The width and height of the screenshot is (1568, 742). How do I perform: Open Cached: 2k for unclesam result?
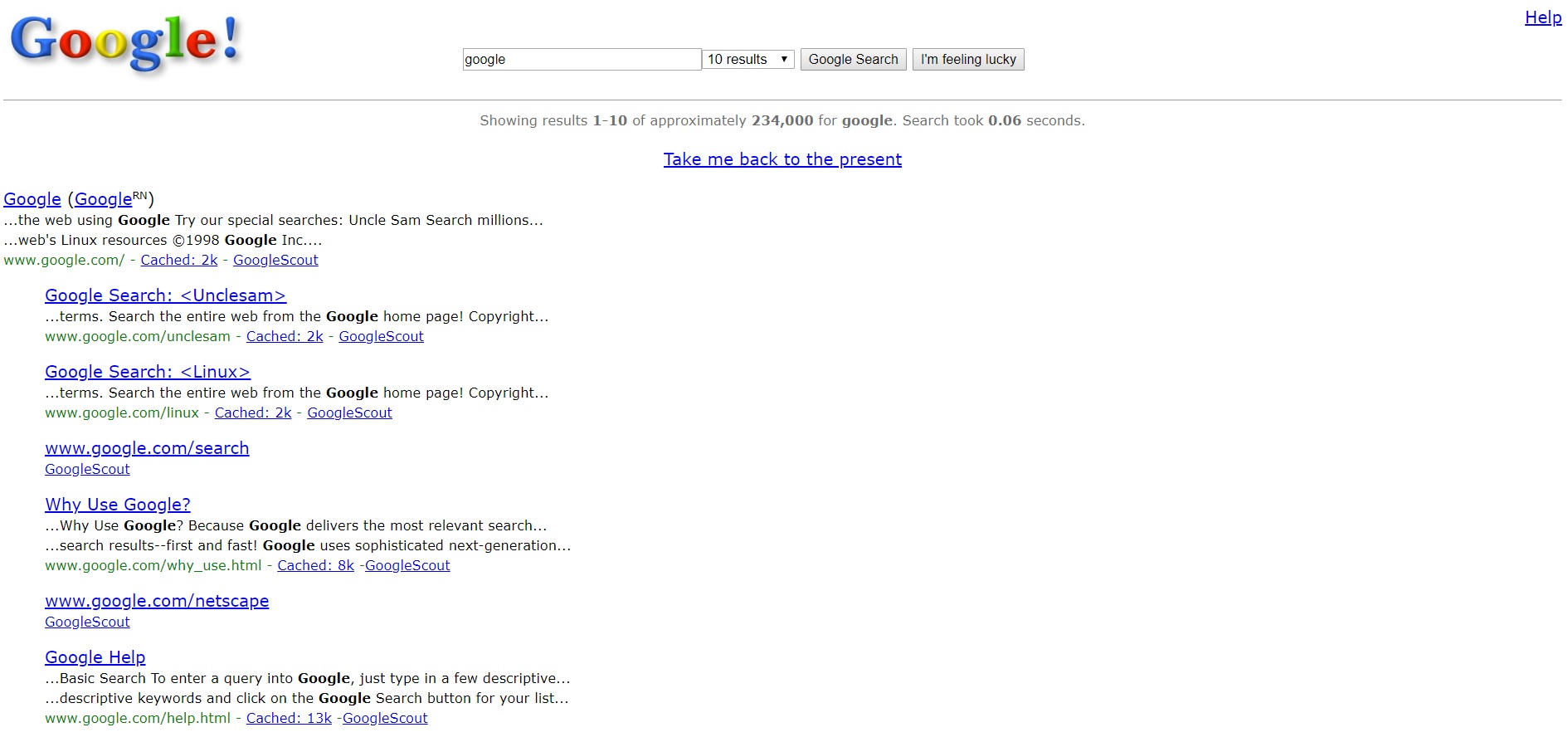point(285,336)
